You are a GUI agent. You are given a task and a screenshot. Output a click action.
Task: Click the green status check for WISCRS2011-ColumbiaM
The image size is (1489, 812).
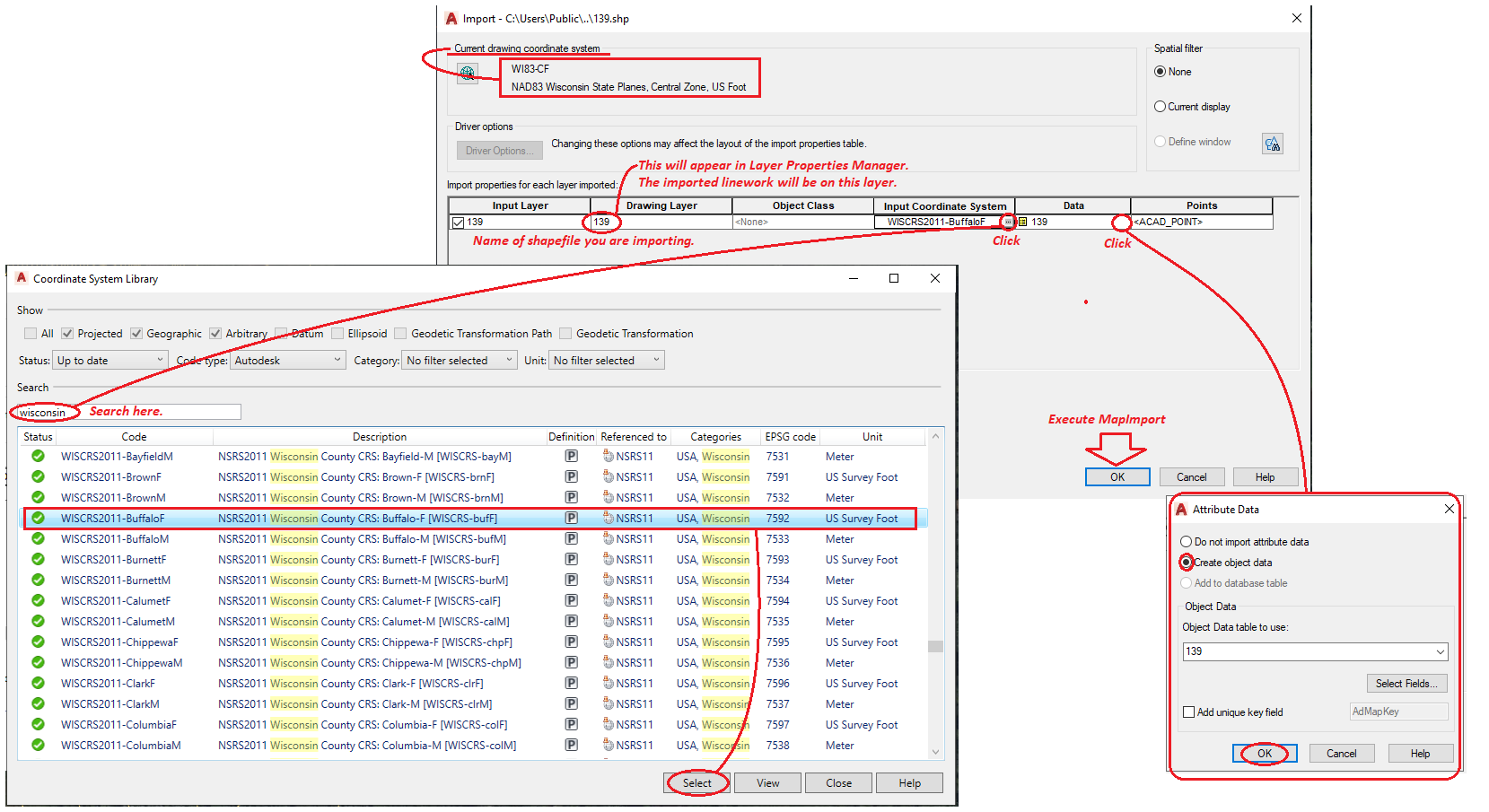coord(37,745)
